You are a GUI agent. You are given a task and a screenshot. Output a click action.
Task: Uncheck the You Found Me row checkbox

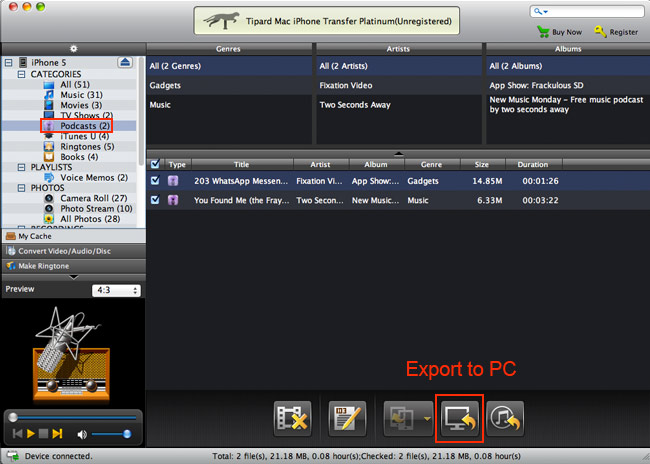tap(155, 200)
